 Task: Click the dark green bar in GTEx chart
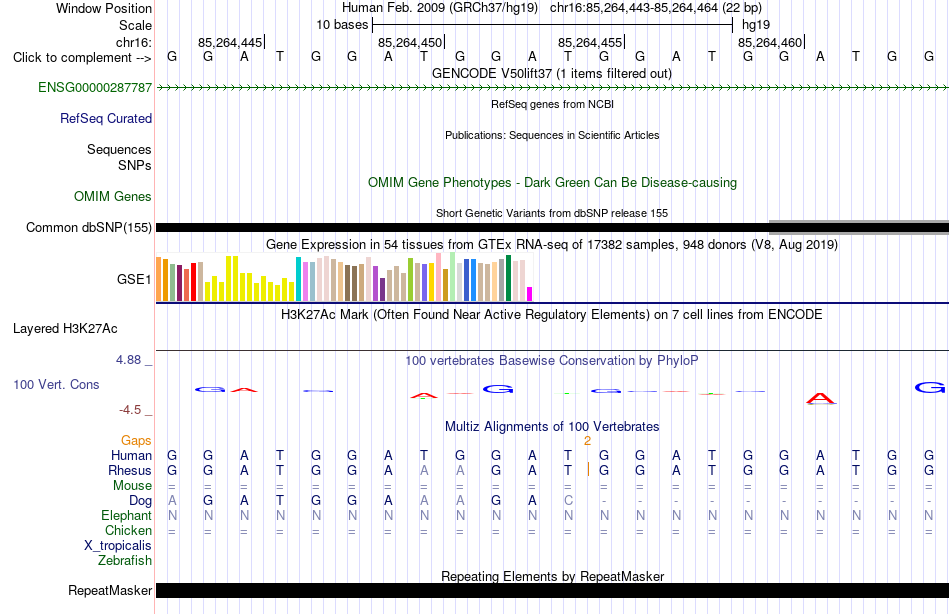(x=508, y=278)
